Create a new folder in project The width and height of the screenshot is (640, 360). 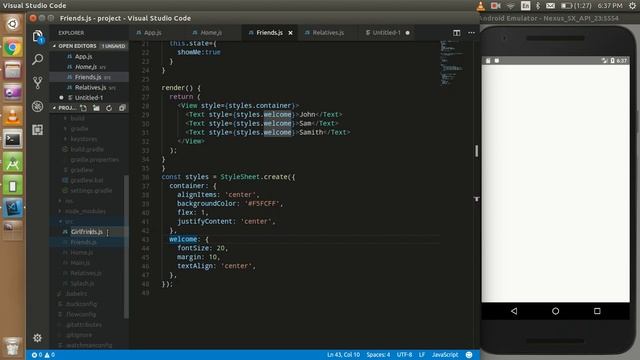[96, 108]
